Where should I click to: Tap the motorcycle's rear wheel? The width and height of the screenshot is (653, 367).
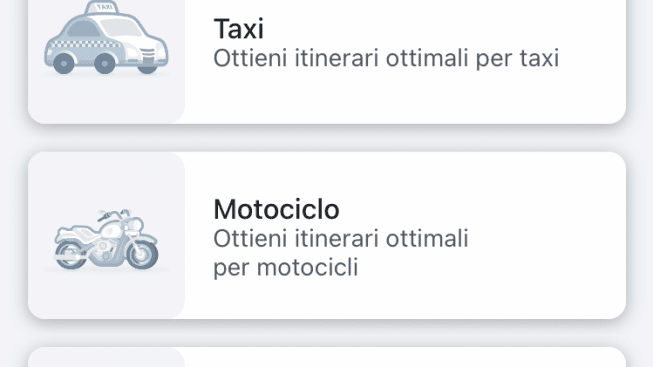[70, 254]
